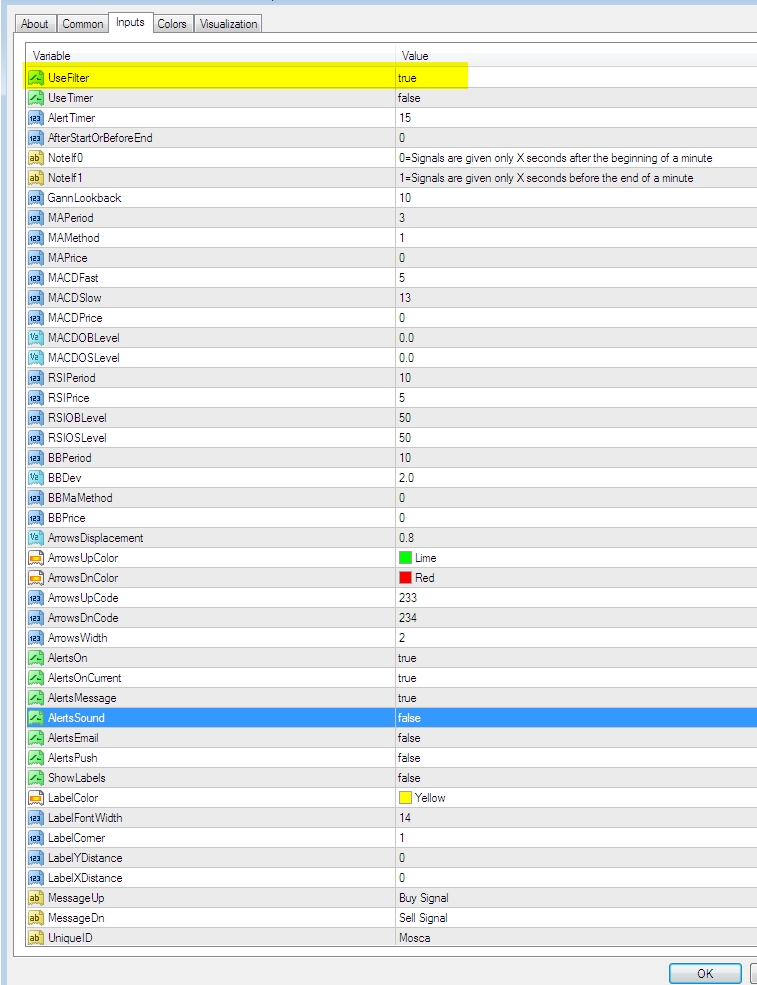
Task: Select the Inputs tab
Action: click(x=130, y=22)
